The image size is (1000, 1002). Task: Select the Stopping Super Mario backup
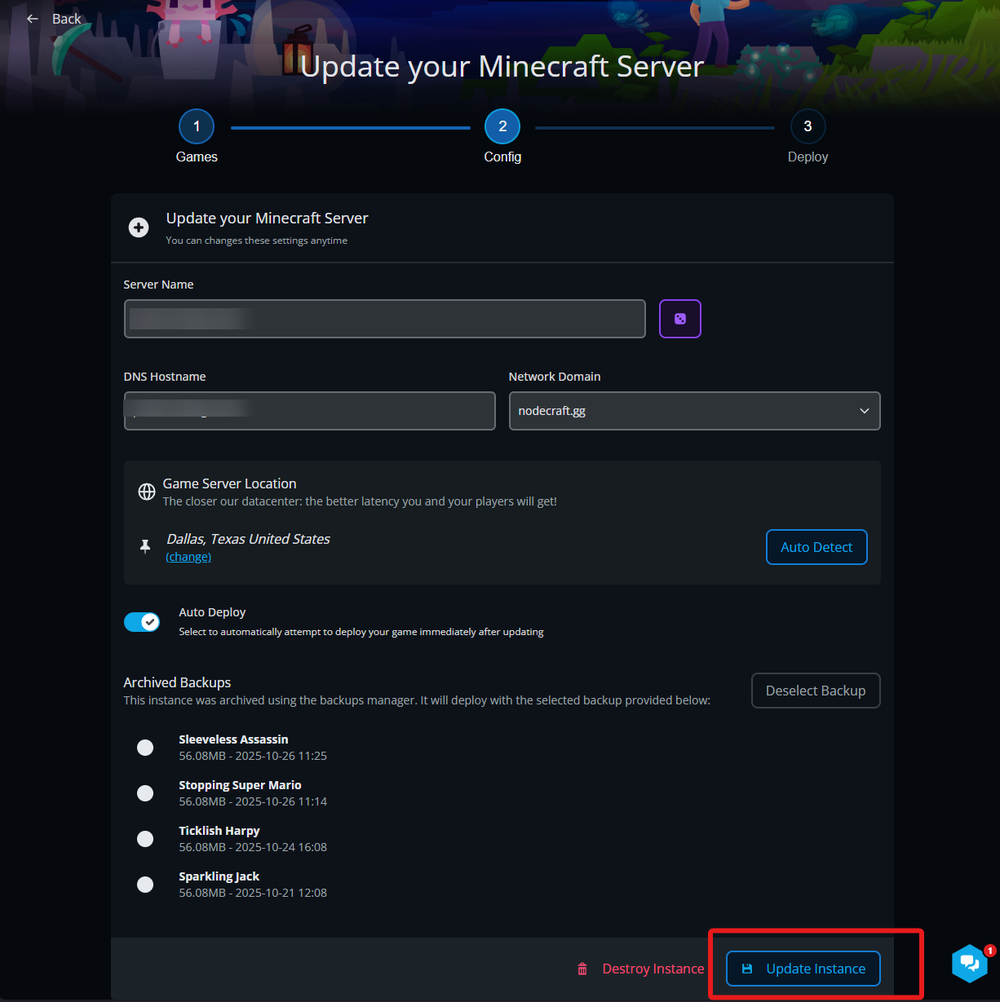click(x=145, y=793)
